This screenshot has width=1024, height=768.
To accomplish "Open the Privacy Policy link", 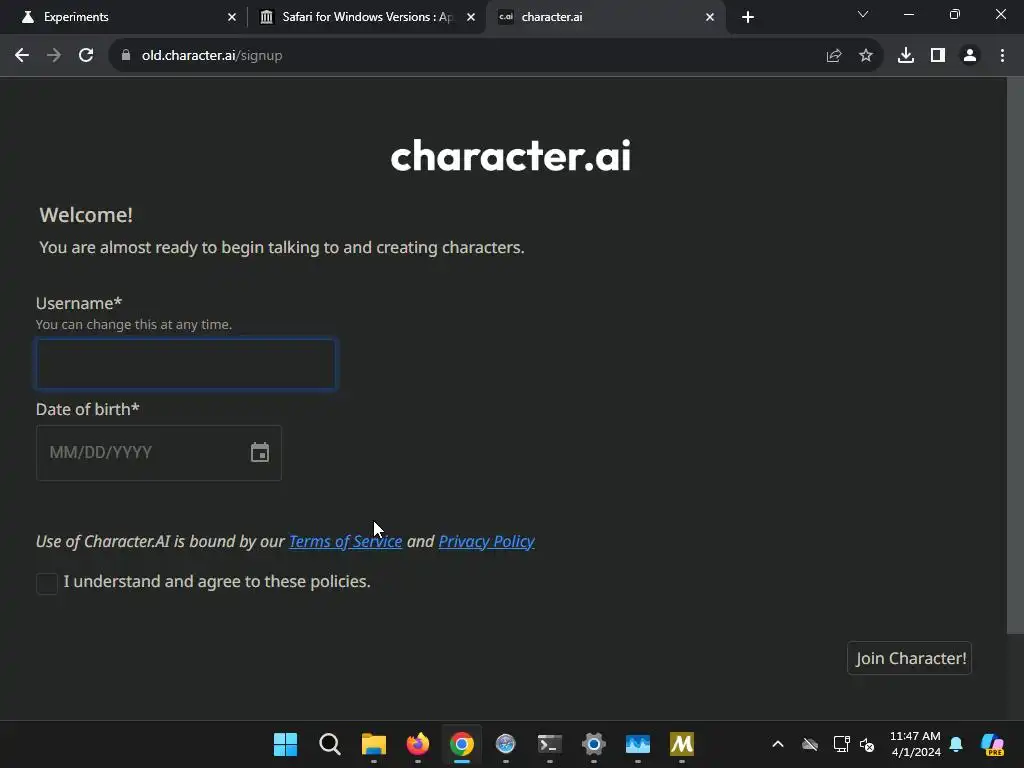I will tap(487, 541).
